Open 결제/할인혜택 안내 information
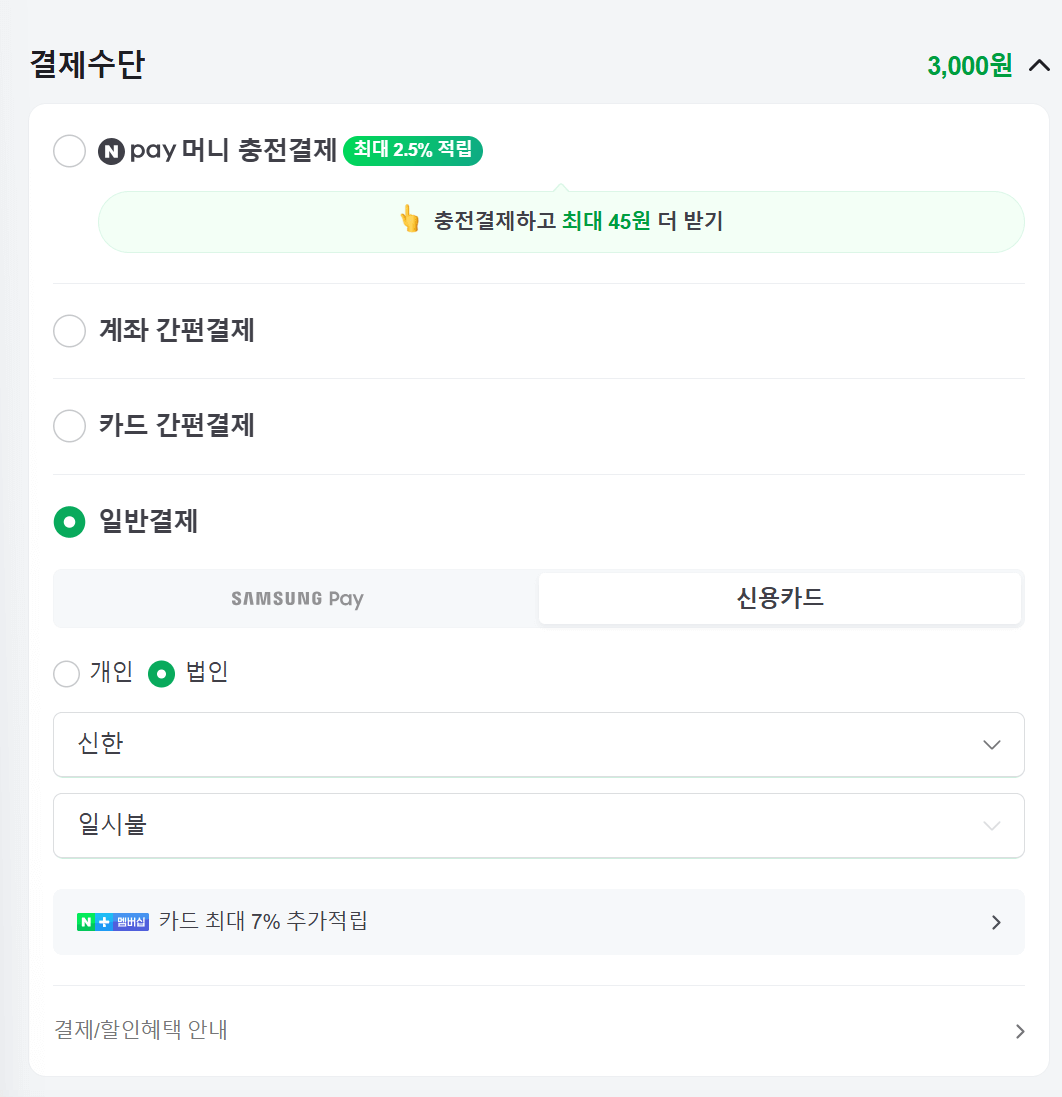This screenshot has height=1097, width=1062. [538, 1031]
